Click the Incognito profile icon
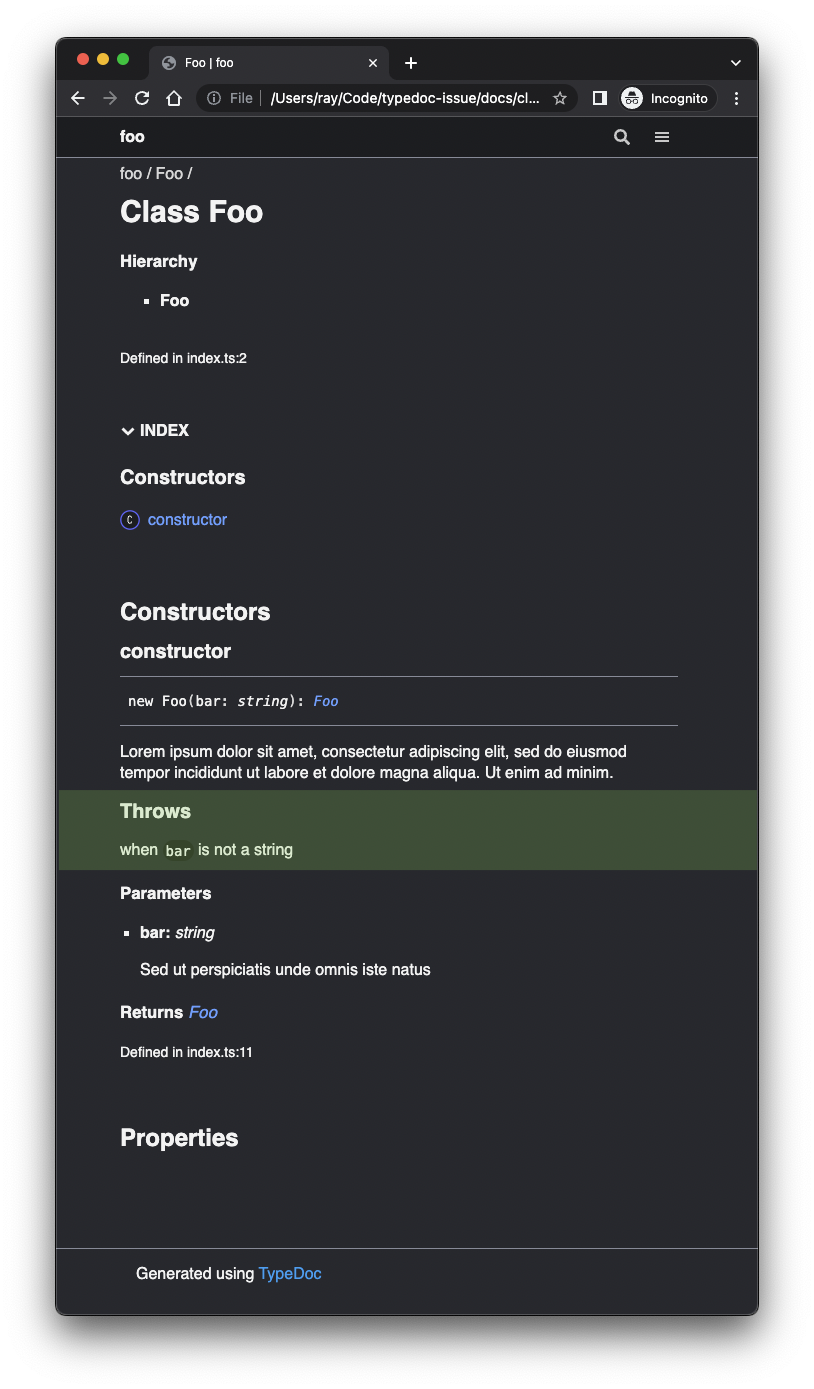The width and height of the screenshot is (814, 1389). tap(631, 98)
